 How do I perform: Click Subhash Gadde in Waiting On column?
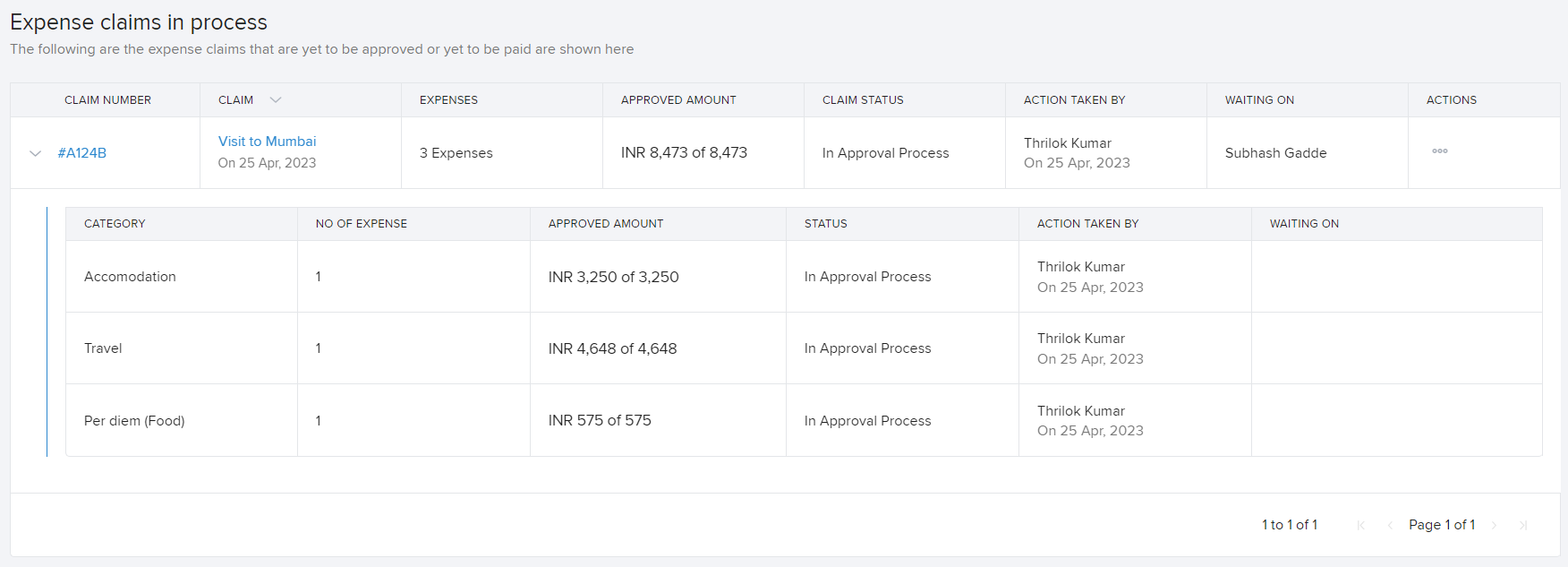(x=1275, y=153)
